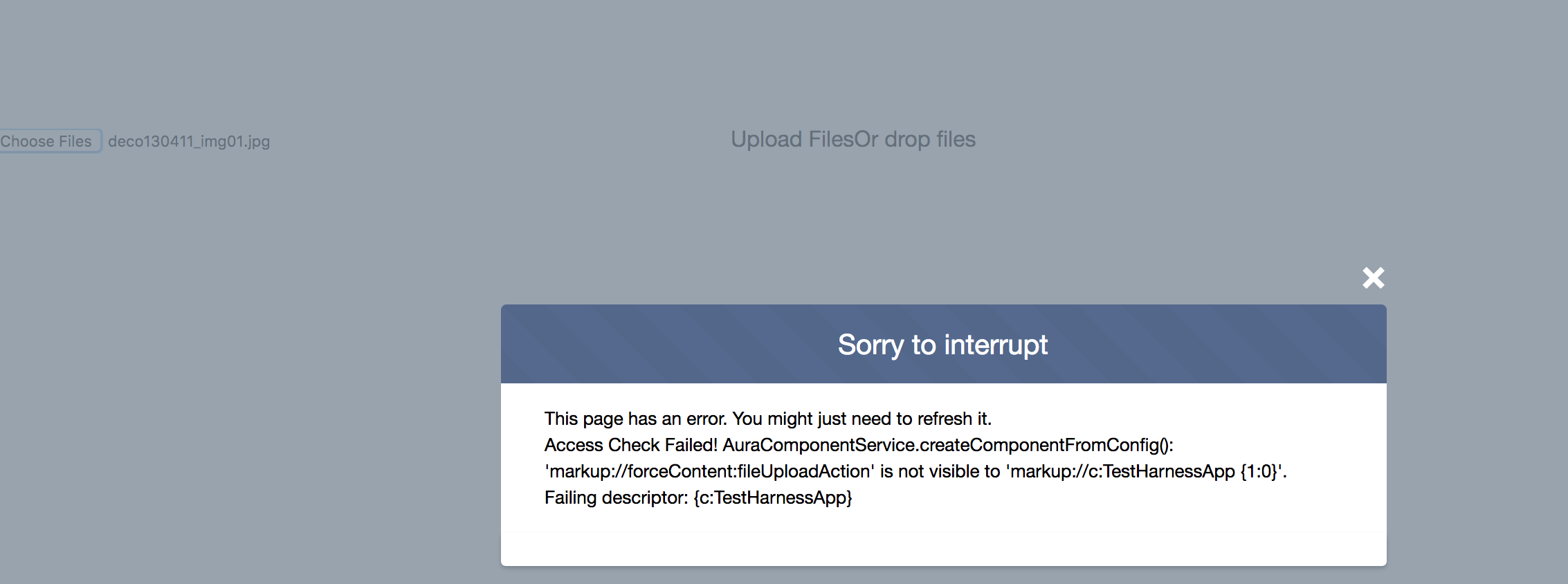Click the Upload Files drop zone
The image size is (1568, 584).
853,139
